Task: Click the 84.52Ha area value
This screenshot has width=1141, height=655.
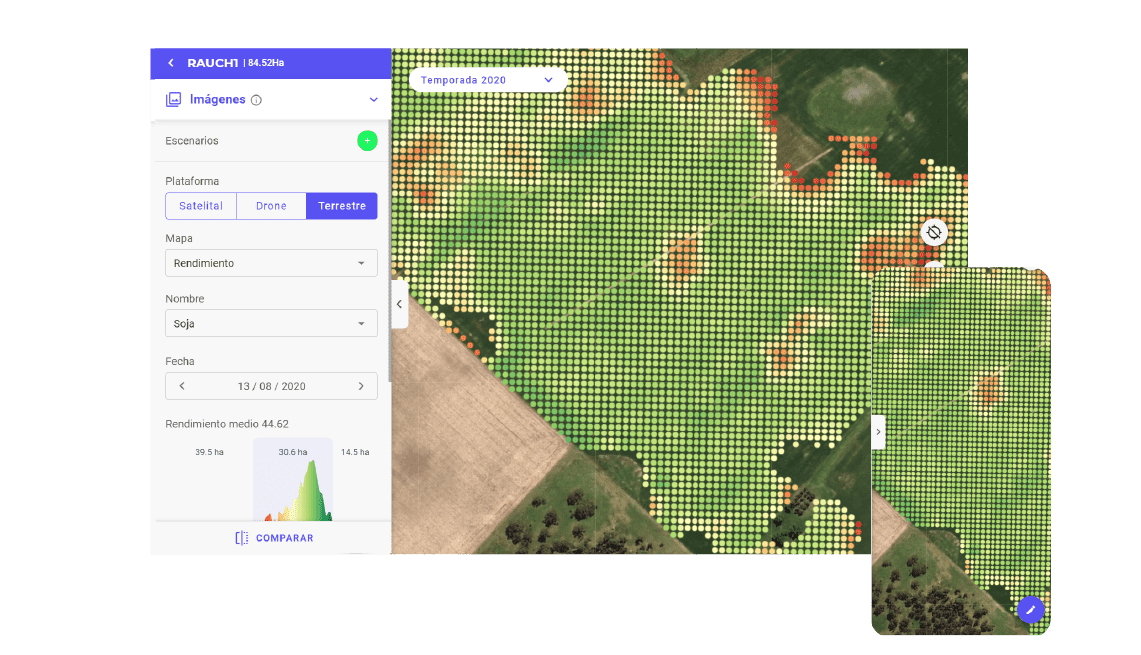Action: [266, 63]
